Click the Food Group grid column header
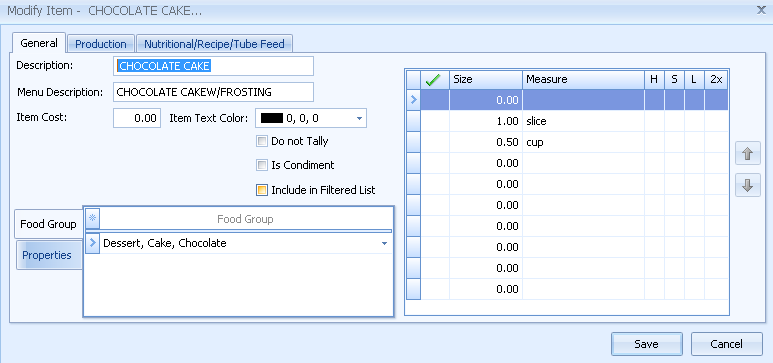773x363 pixels. [246, 218]
